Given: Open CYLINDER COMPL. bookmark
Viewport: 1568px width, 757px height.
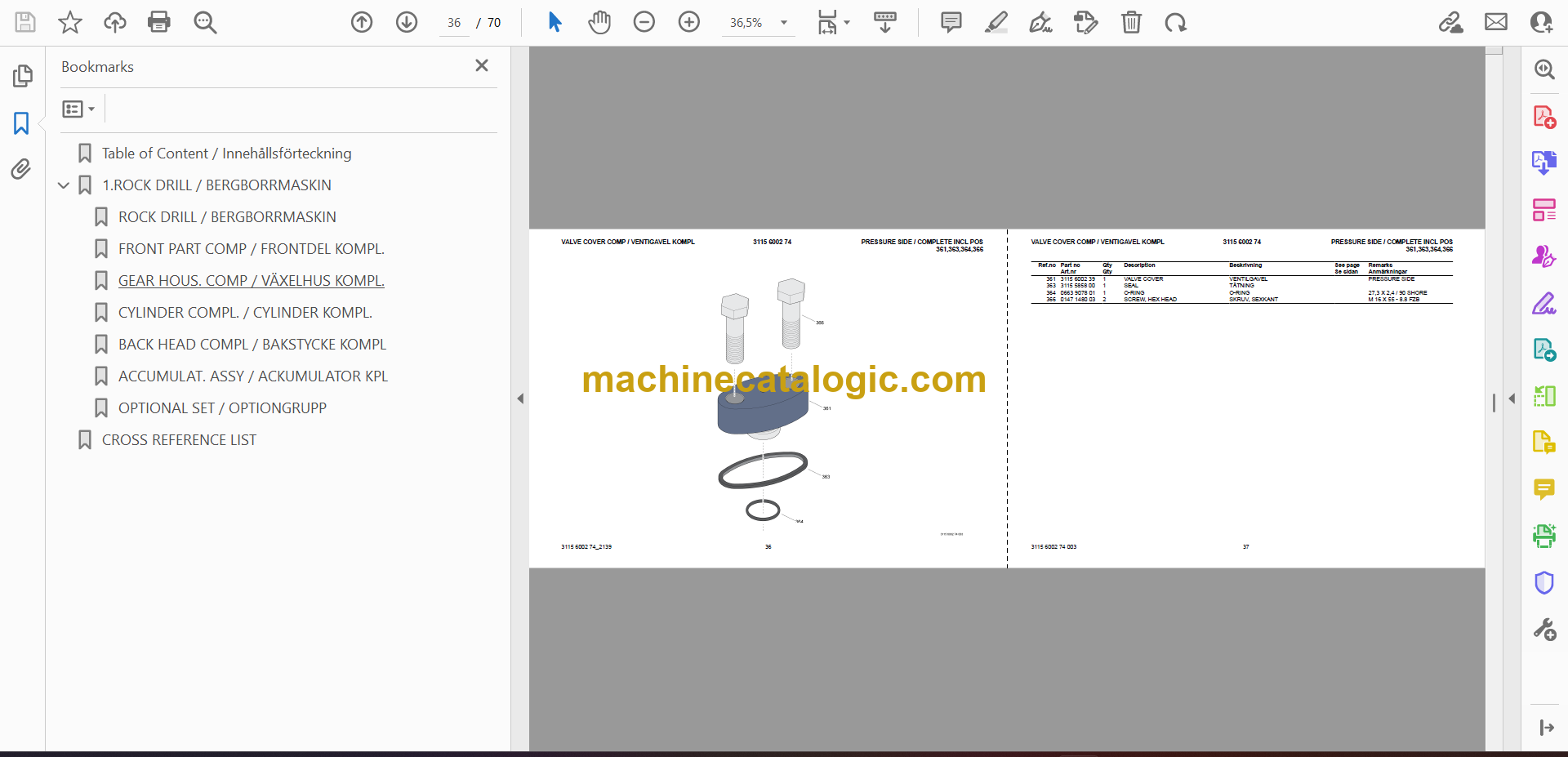Looking at the screenshot, I should pos(245,313).
